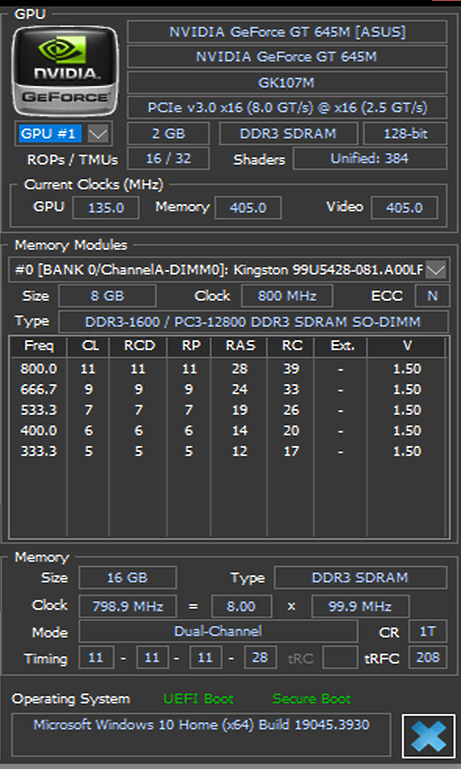Click the Unified: 384 shaders field
Viewport: 461px width, 769px height.
tap(370, 158)
